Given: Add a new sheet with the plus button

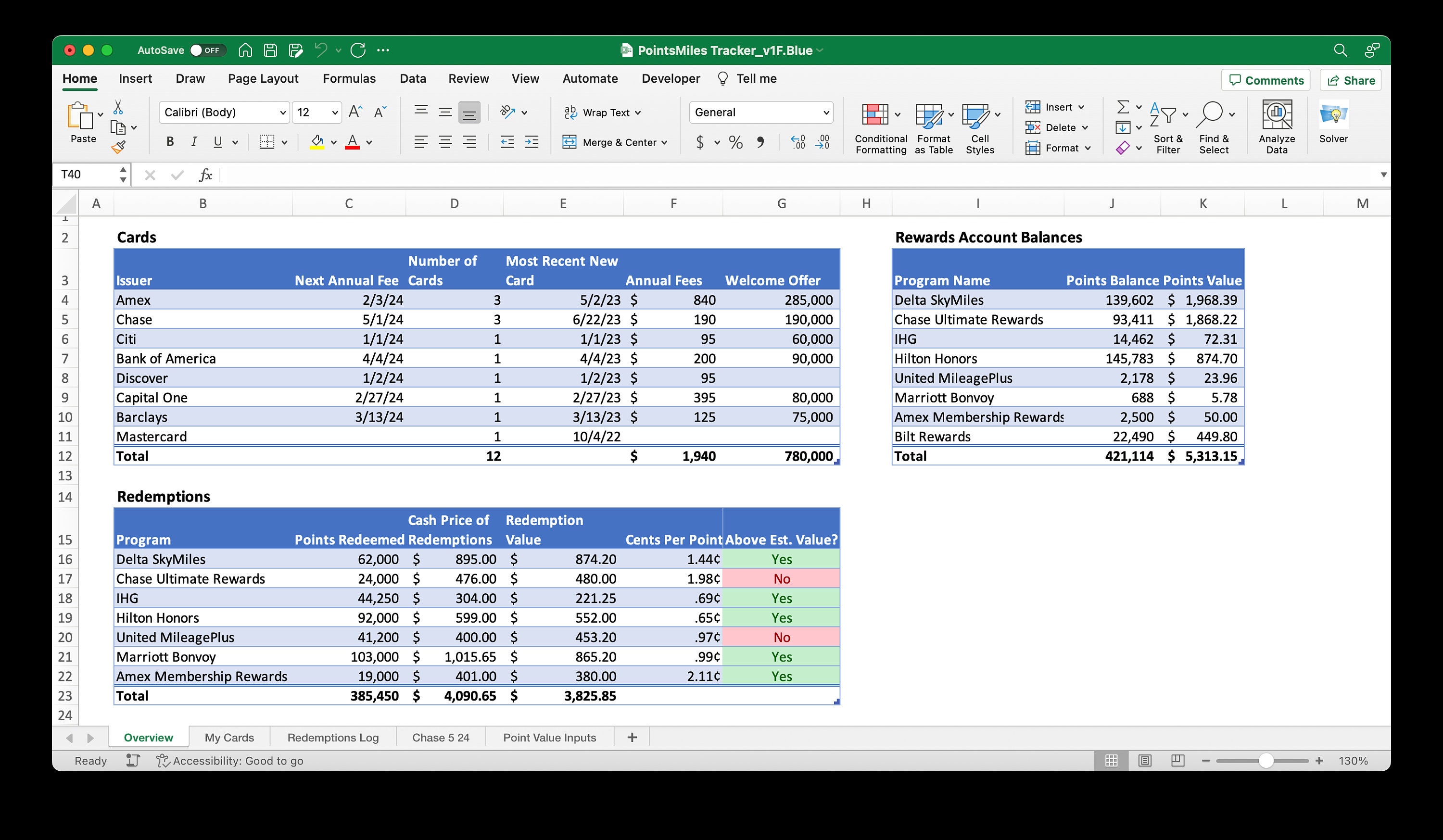Looking at the screenshot, I should coord(631,738).
